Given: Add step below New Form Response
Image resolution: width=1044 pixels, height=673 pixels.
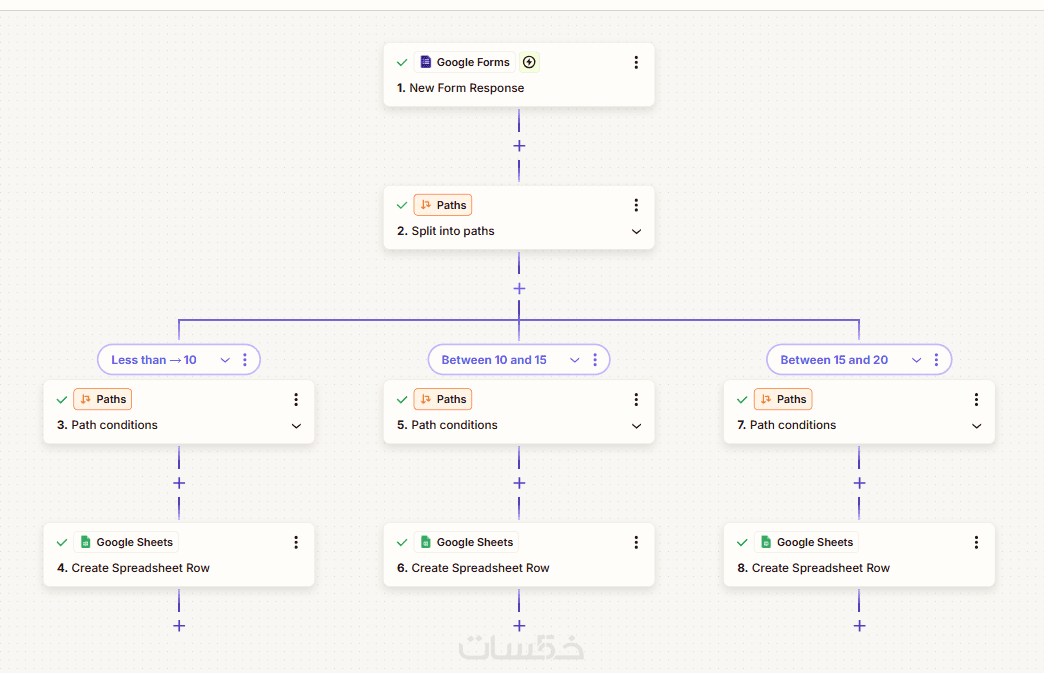Looking at the screenshot, I should point(519,146).
